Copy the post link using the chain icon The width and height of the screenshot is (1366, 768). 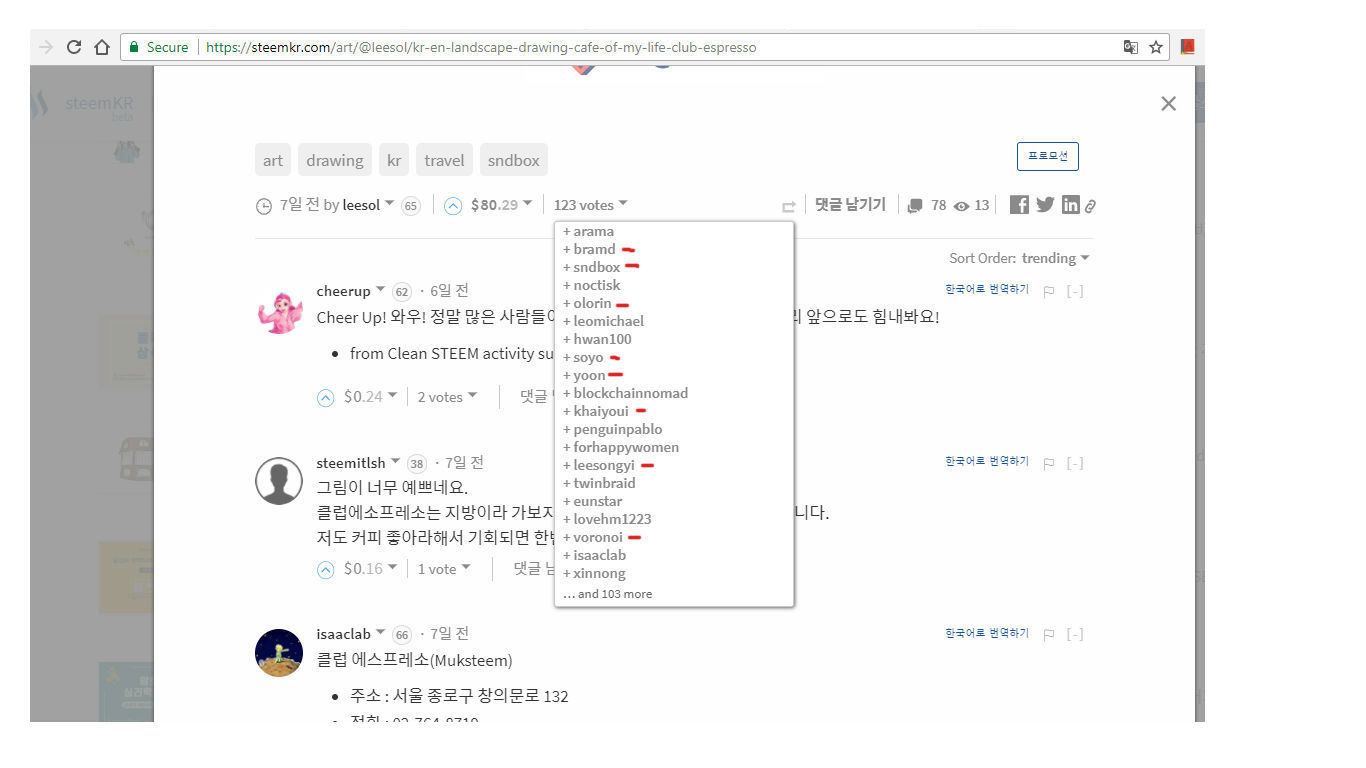1090,205
